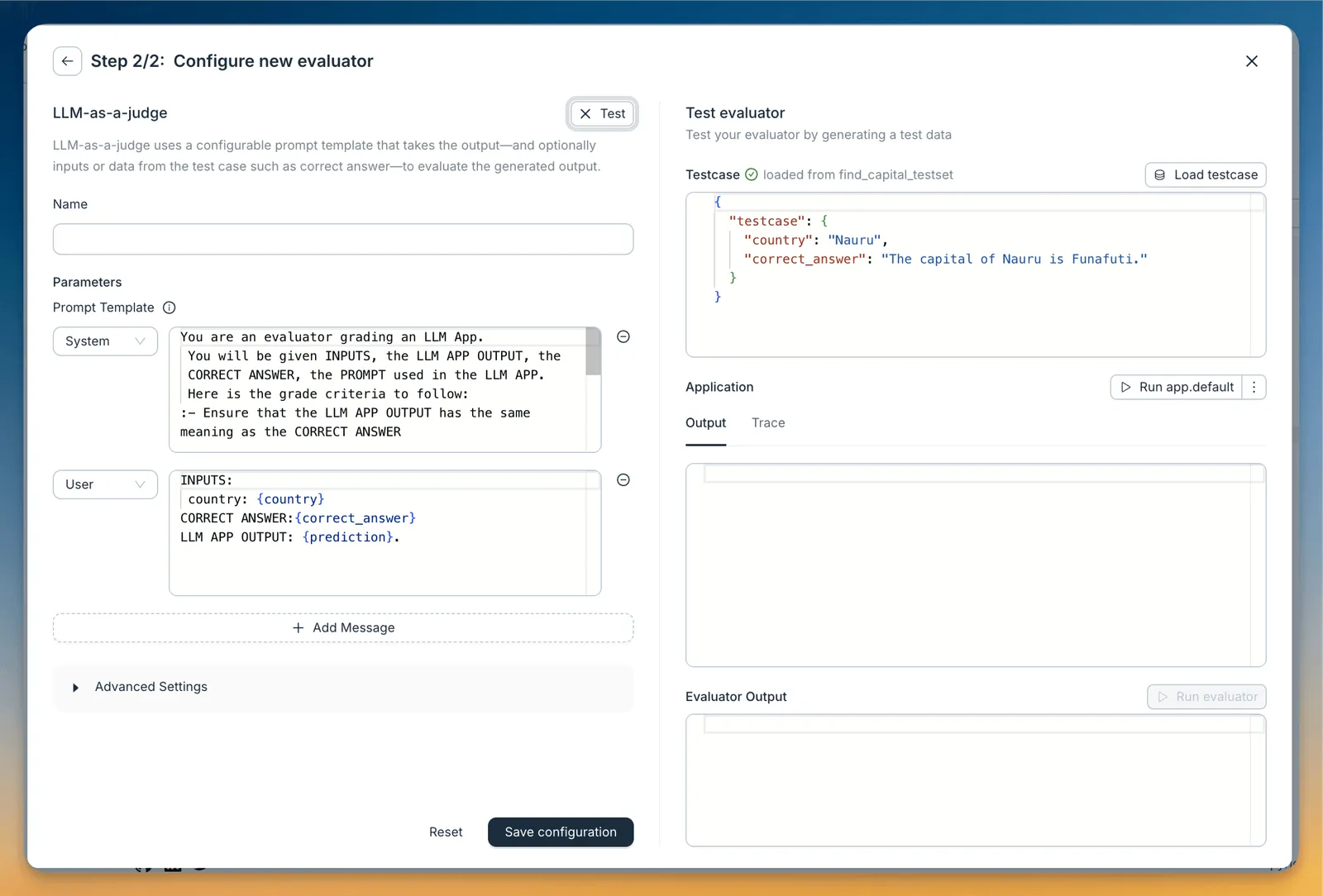Click the {prediction} variable in User prompt
The width and height of the screenshot is (1323, 896).
[x=348, y=537]
